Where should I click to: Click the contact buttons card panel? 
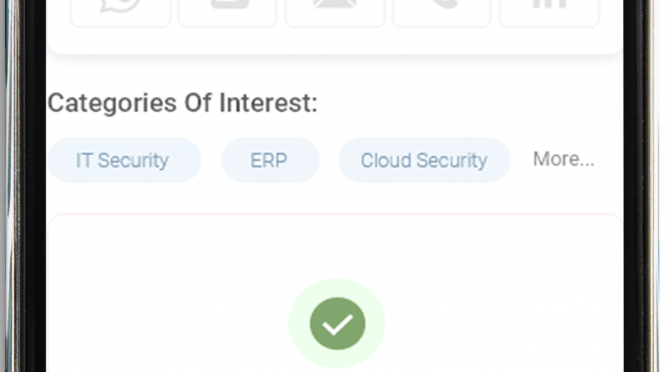(335, 27)
